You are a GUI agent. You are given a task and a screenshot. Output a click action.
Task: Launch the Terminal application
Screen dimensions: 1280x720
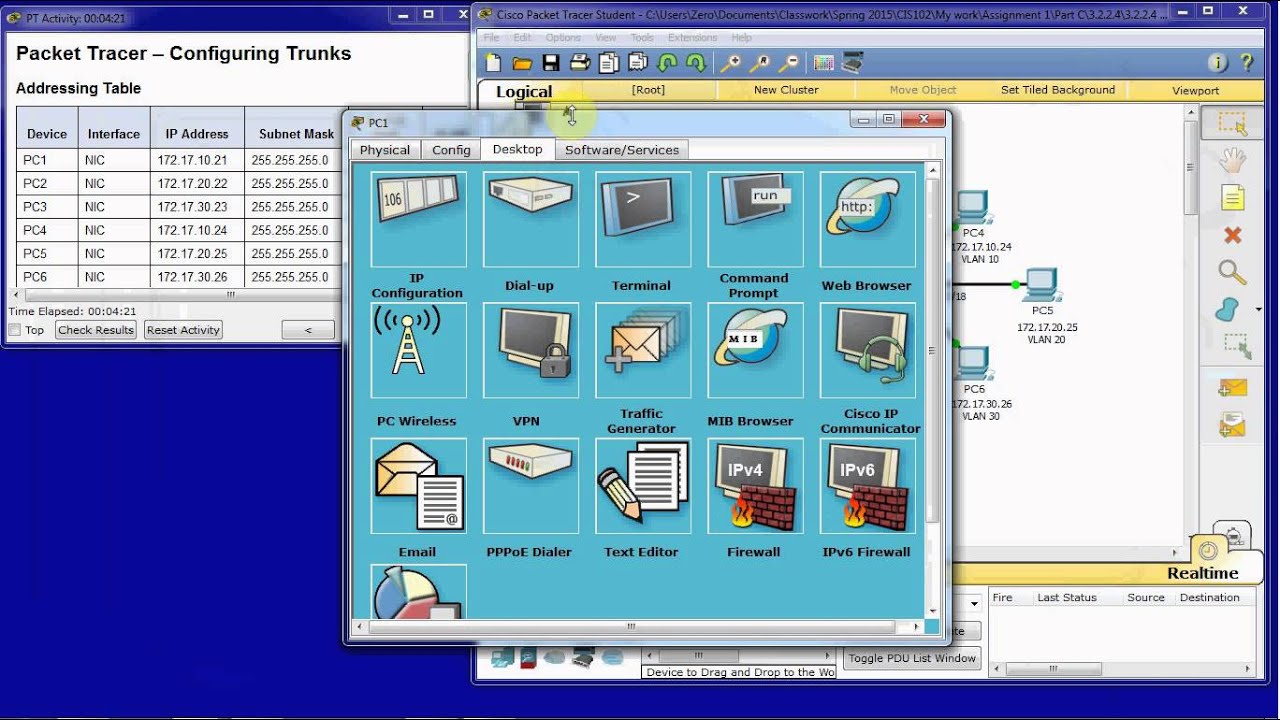(642, 219)
